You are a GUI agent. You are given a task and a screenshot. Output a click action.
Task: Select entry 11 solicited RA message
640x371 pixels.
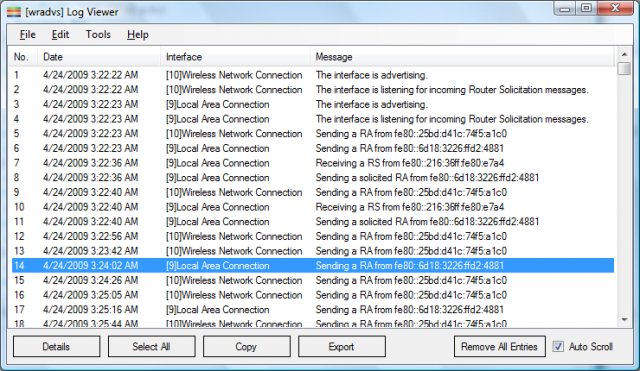click(313, 222)
